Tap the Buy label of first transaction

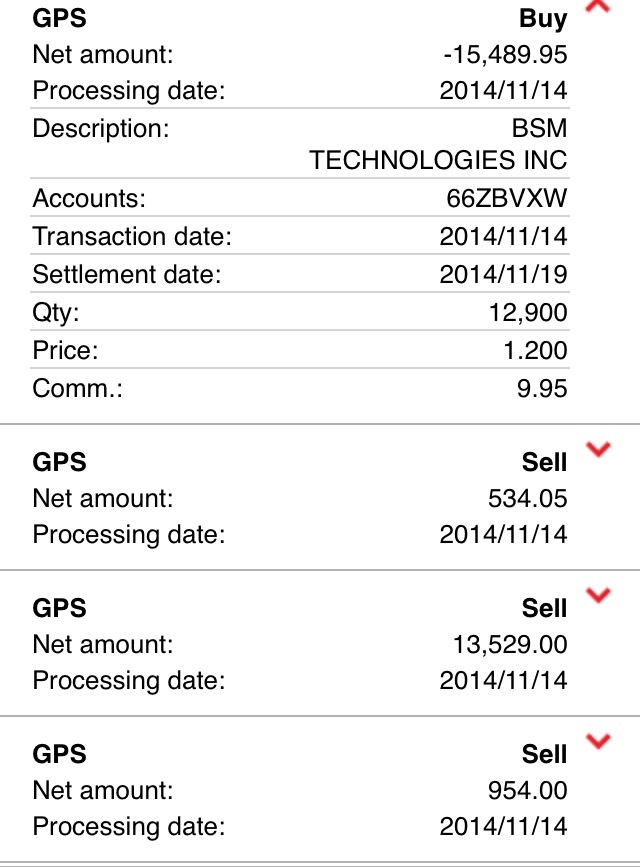[544, 18]
